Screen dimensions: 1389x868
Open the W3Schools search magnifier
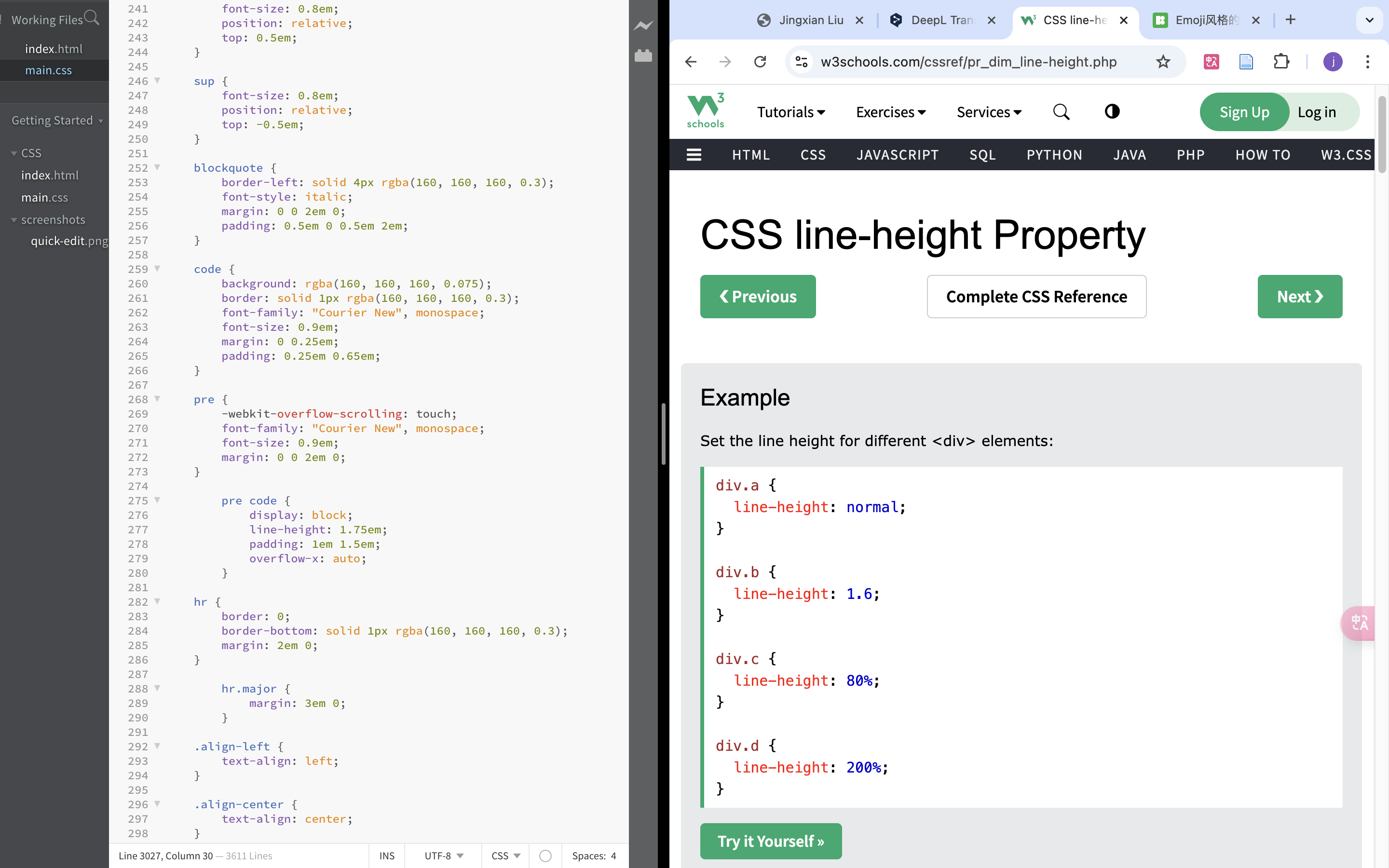pos(1061,111)
